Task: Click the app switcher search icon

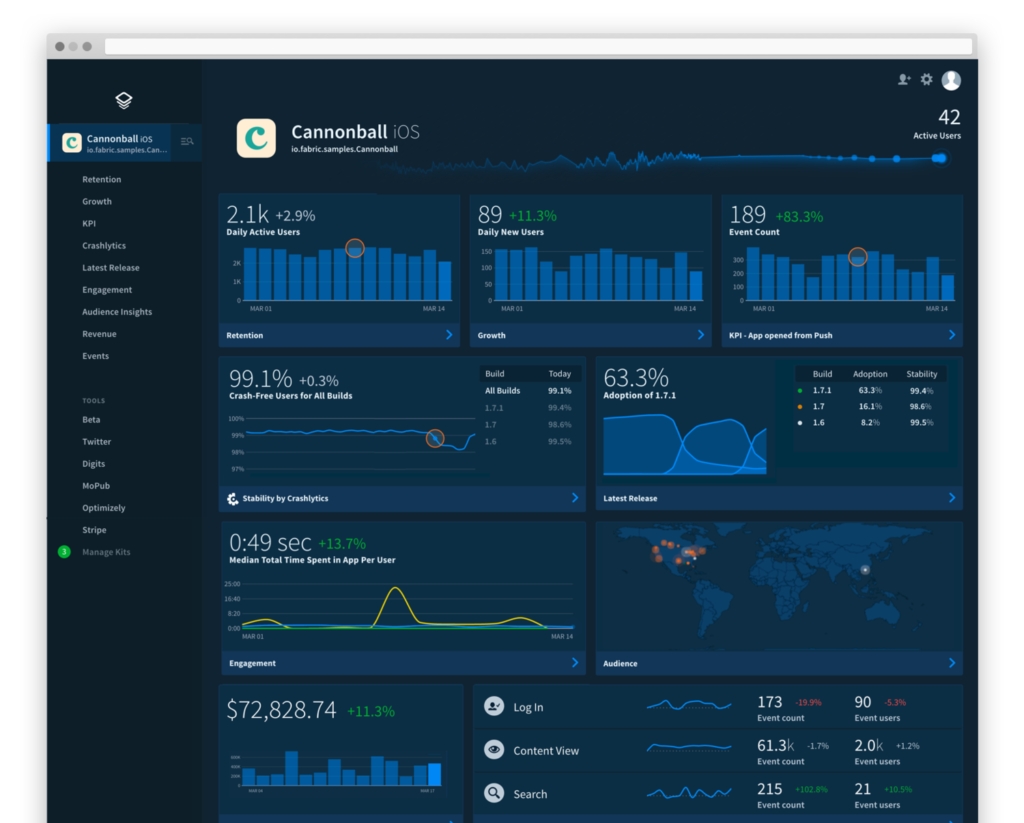Action: click(187, 142)
